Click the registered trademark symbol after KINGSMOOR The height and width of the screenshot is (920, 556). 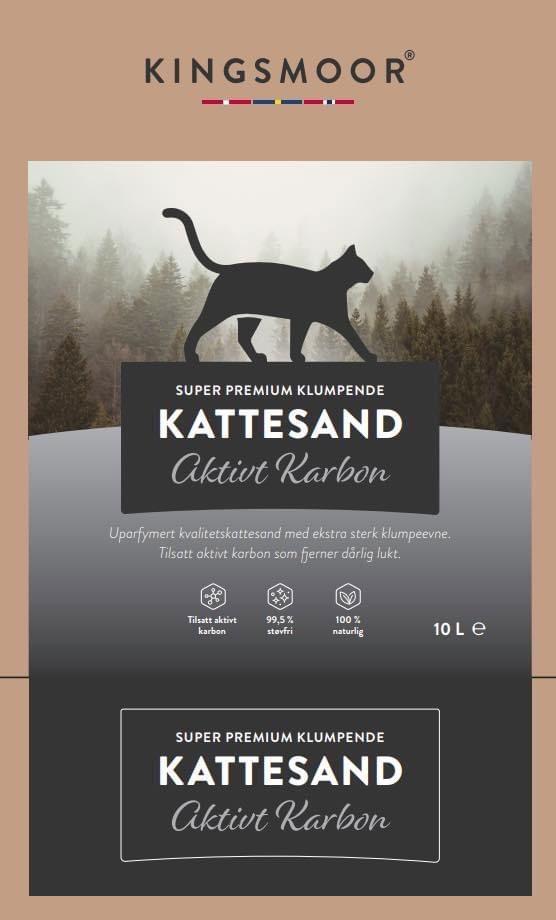click(409, 55)
